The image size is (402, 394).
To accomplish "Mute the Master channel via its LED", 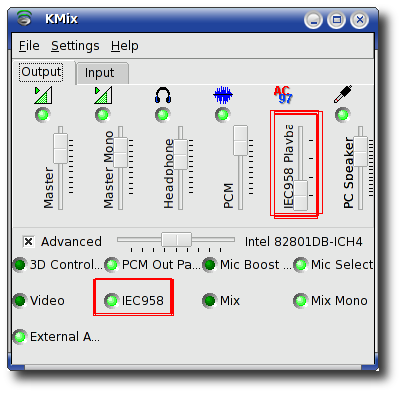I will [x=43, y=115].
